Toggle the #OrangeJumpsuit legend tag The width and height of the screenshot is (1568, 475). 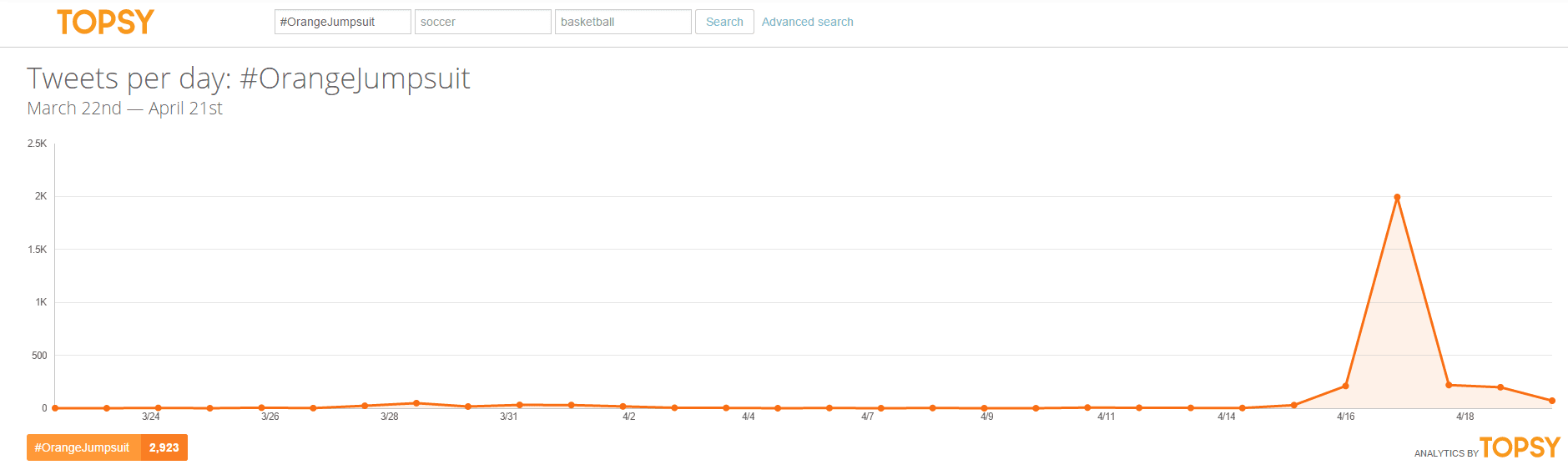tap(83, 447)
